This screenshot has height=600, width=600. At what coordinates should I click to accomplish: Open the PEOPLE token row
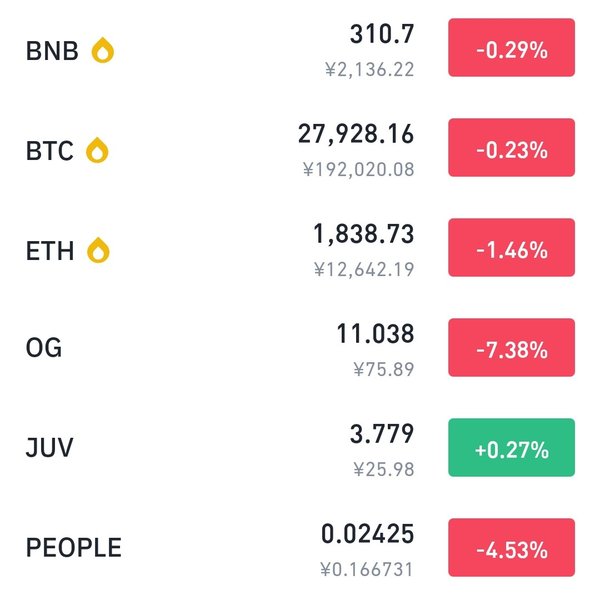point(300,550)
